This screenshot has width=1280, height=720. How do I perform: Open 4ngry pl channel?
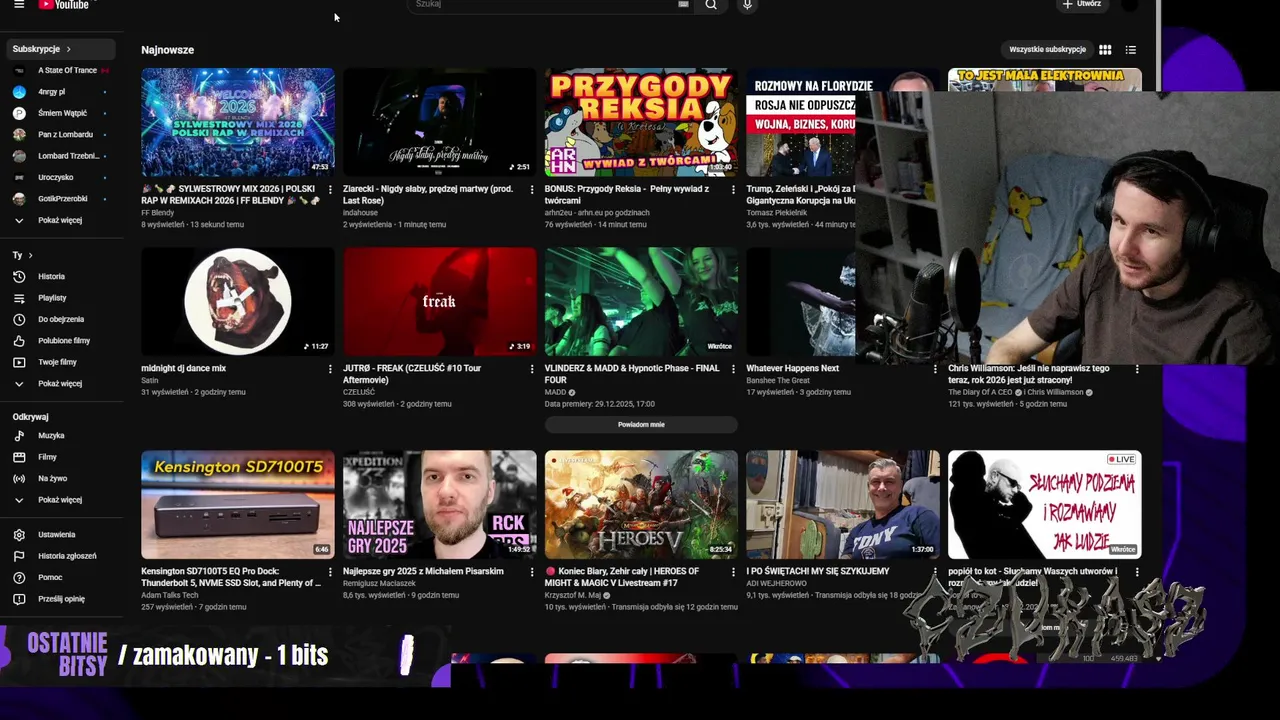pyautogui.click(x=62, y=92)
